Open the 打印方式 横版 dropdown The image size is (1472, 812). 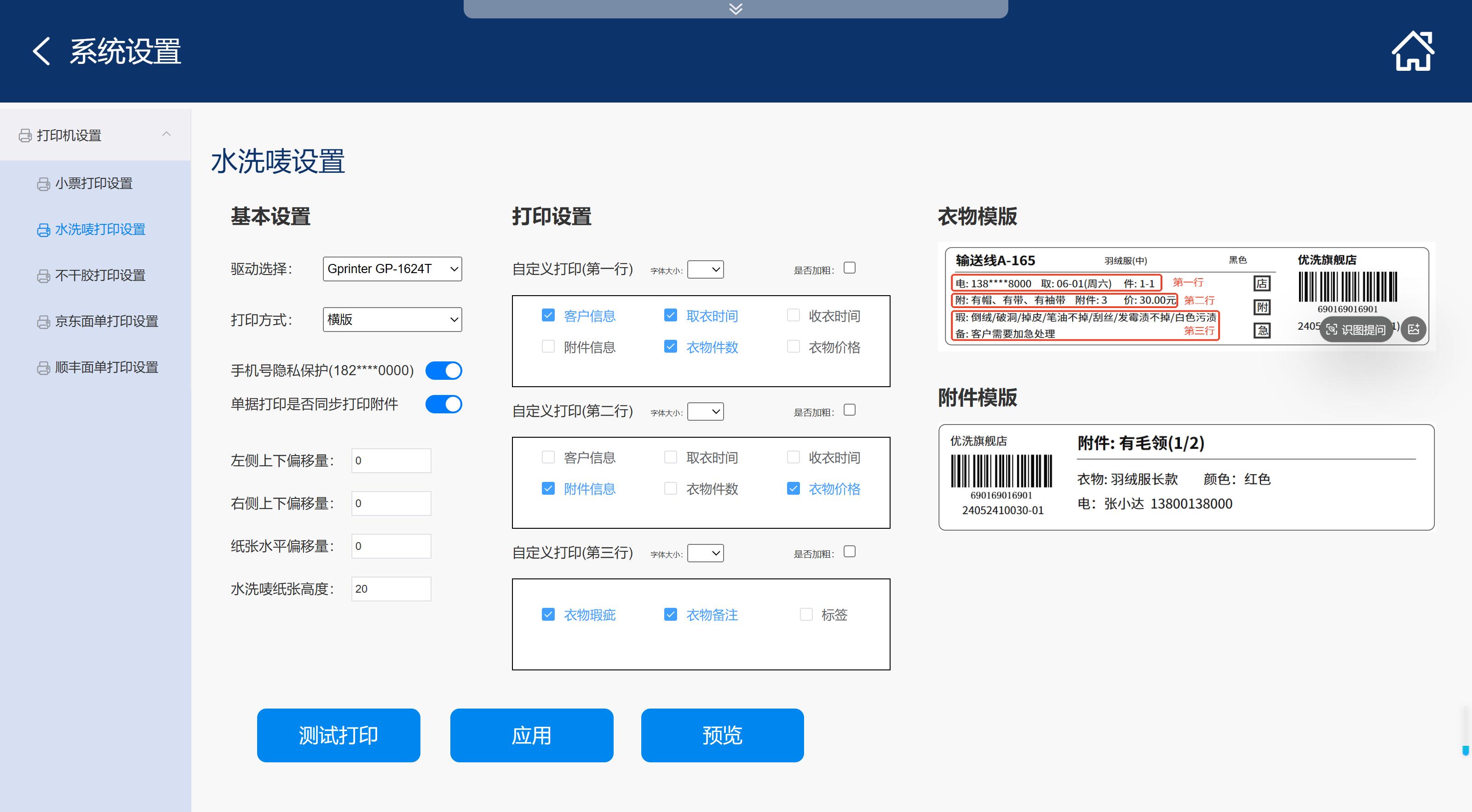[x=392, y=319]
